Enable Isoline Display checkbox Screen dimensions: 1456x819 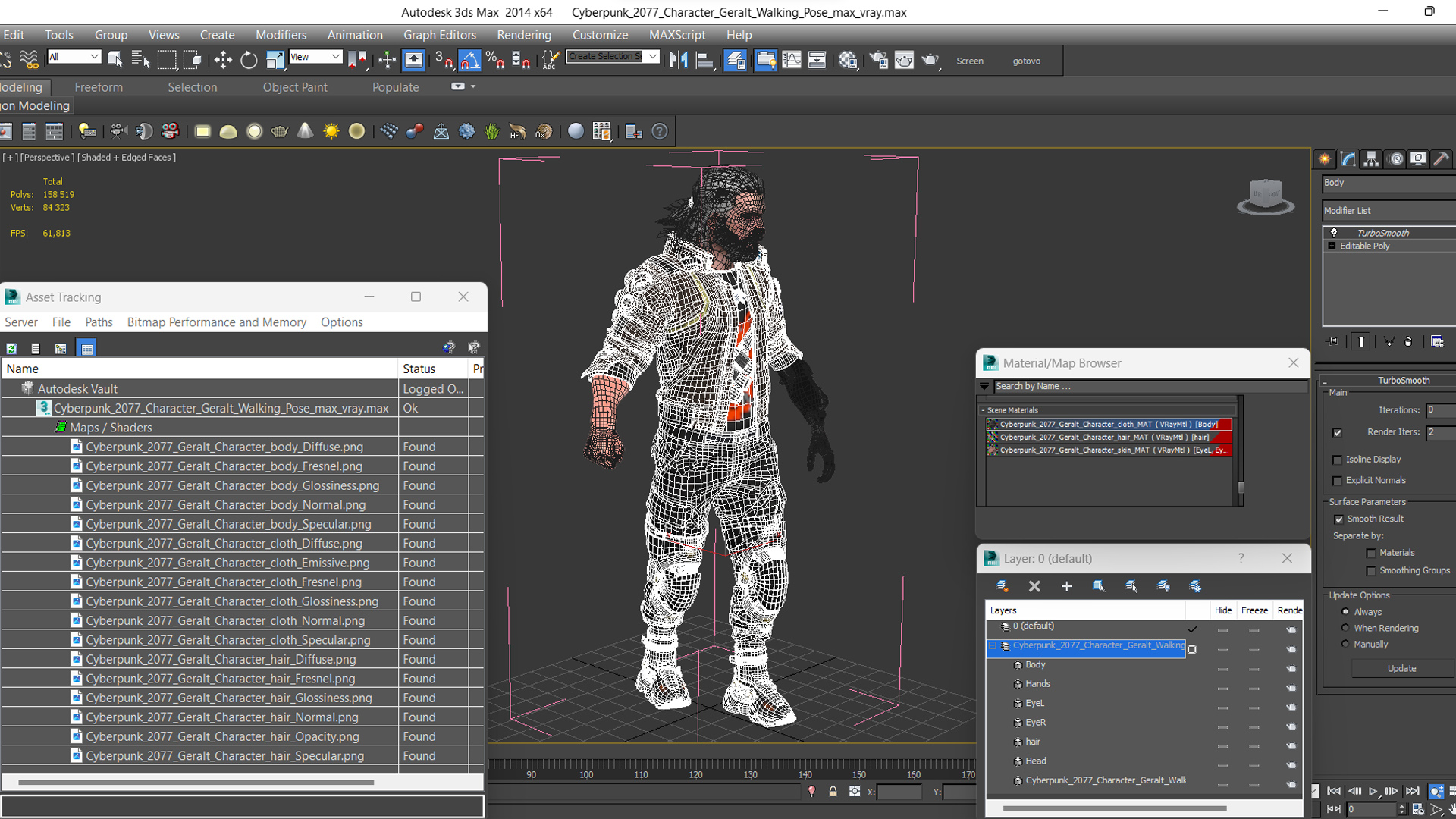click(1338, 460)
